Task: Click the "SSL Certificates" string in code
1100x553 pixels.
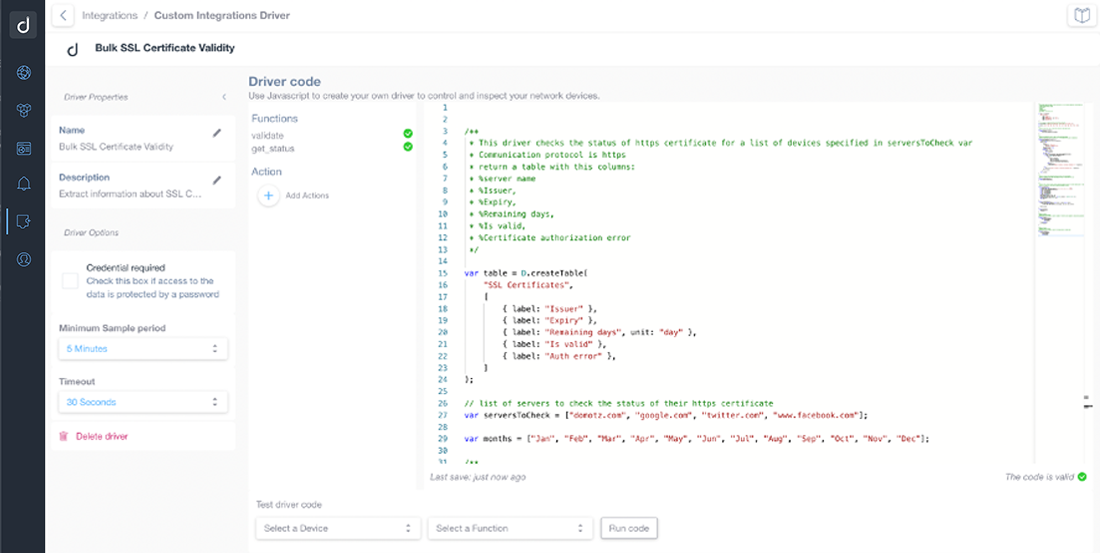Action: (x=528, y=285)
